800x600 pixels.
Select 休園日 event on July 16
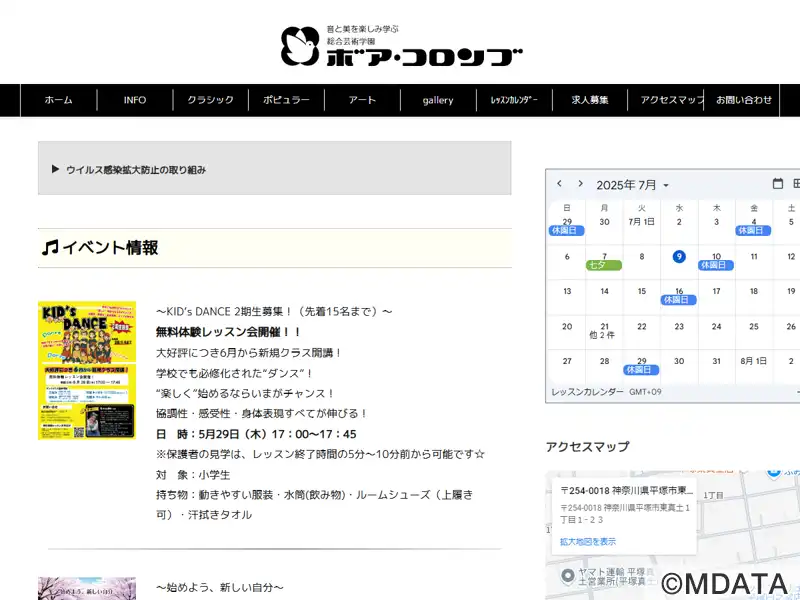(679, 300)
